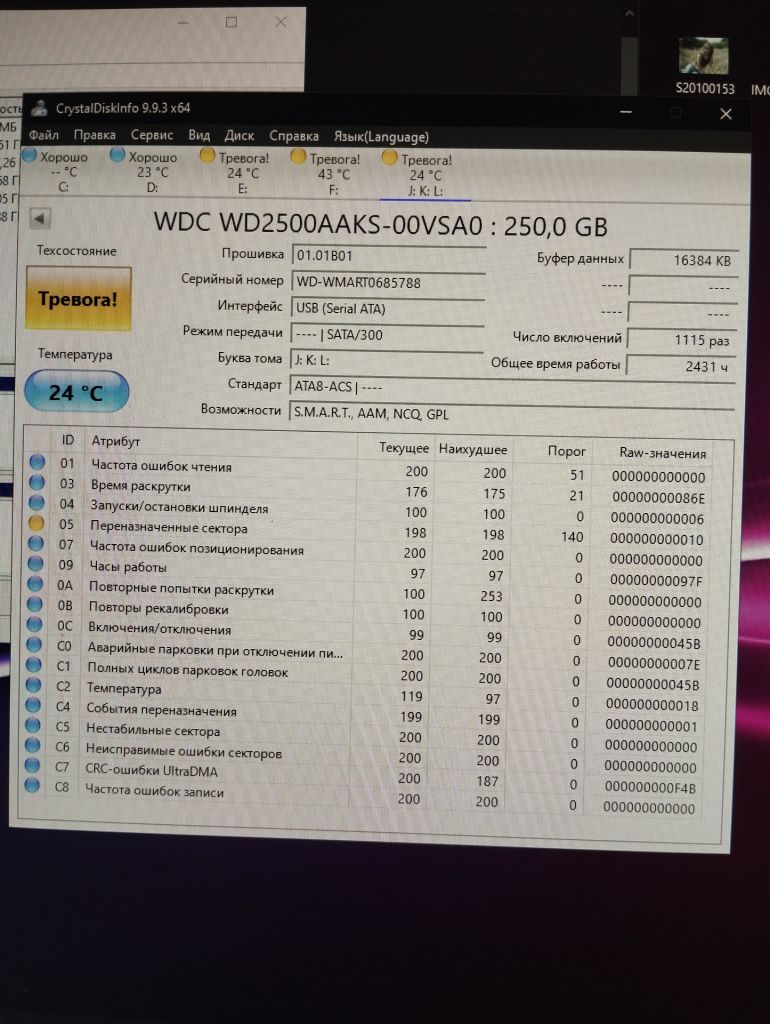Click the status icon for Время раскрутки

(x=37, y=483)
